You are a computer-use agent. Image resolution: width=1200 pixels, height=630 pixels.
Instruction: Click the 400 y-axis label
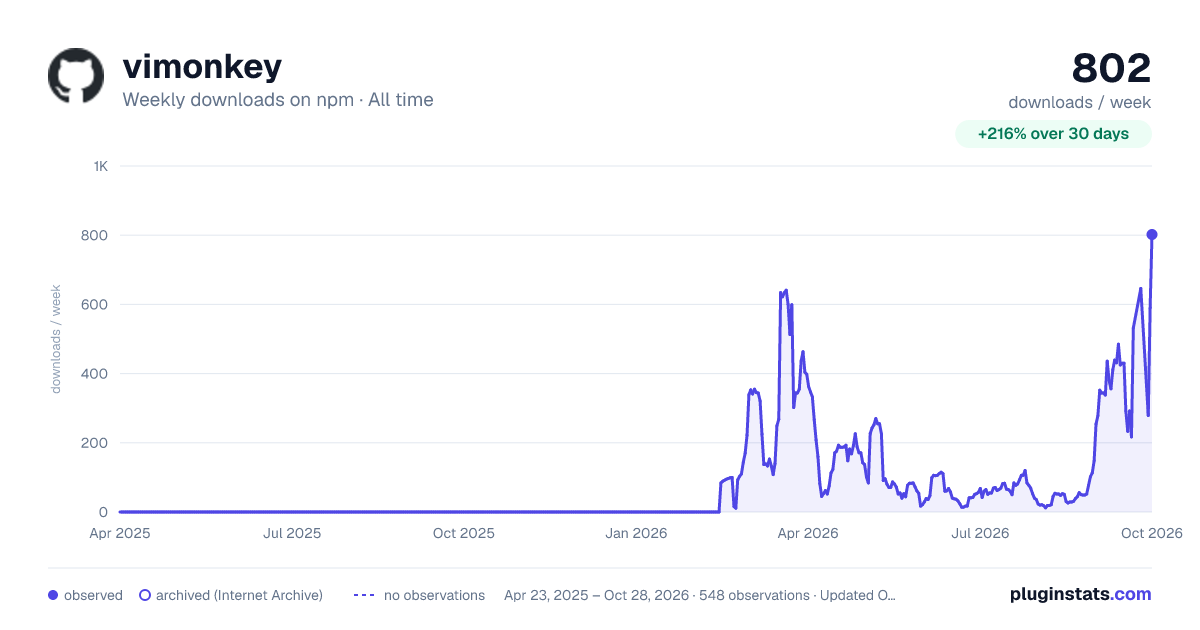95,373
